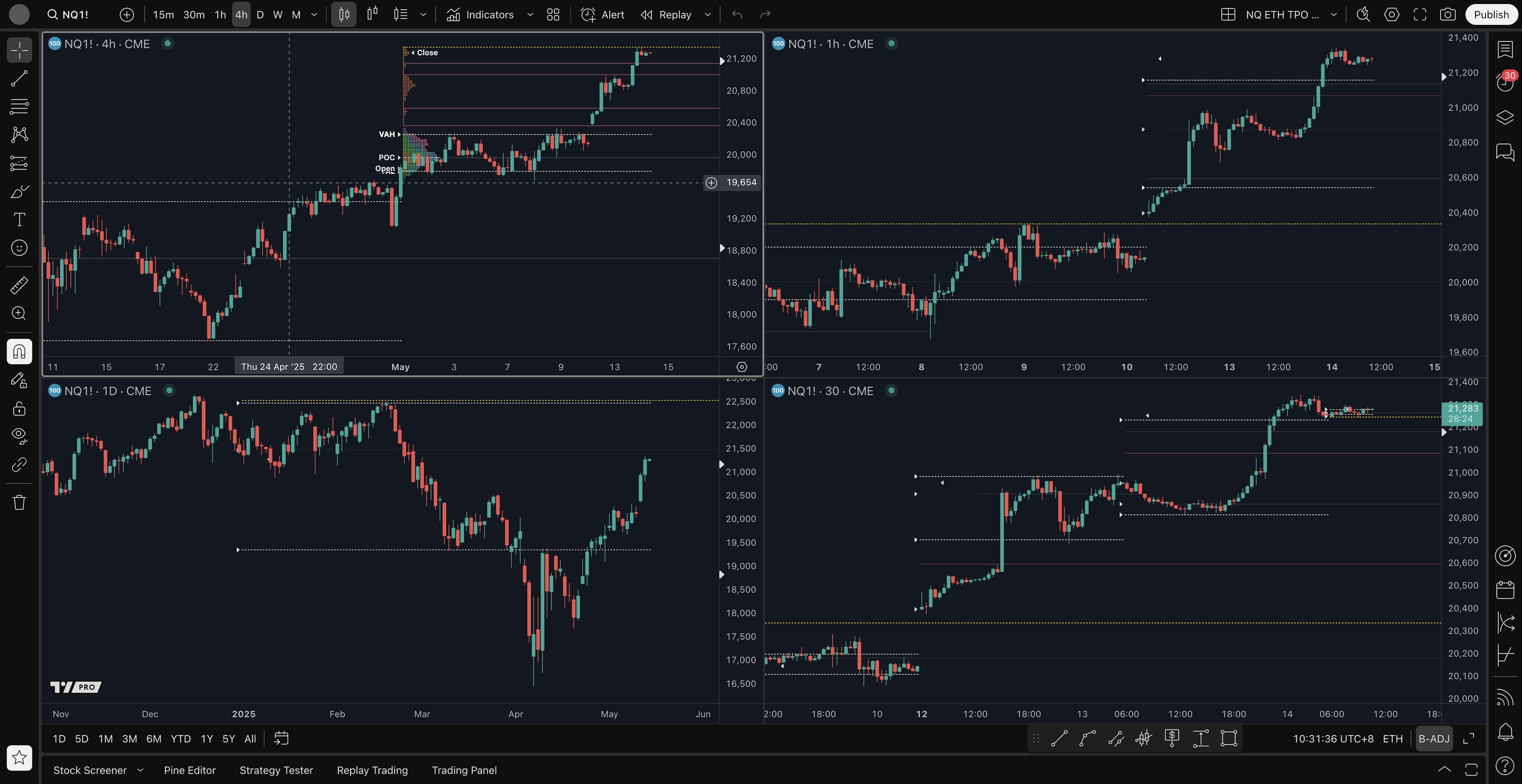Image resolution: width=1522 pixels, height=784 pixels.
Task: Expand the Stock Screener dropdown arrow
Action: tap(140, 771)
